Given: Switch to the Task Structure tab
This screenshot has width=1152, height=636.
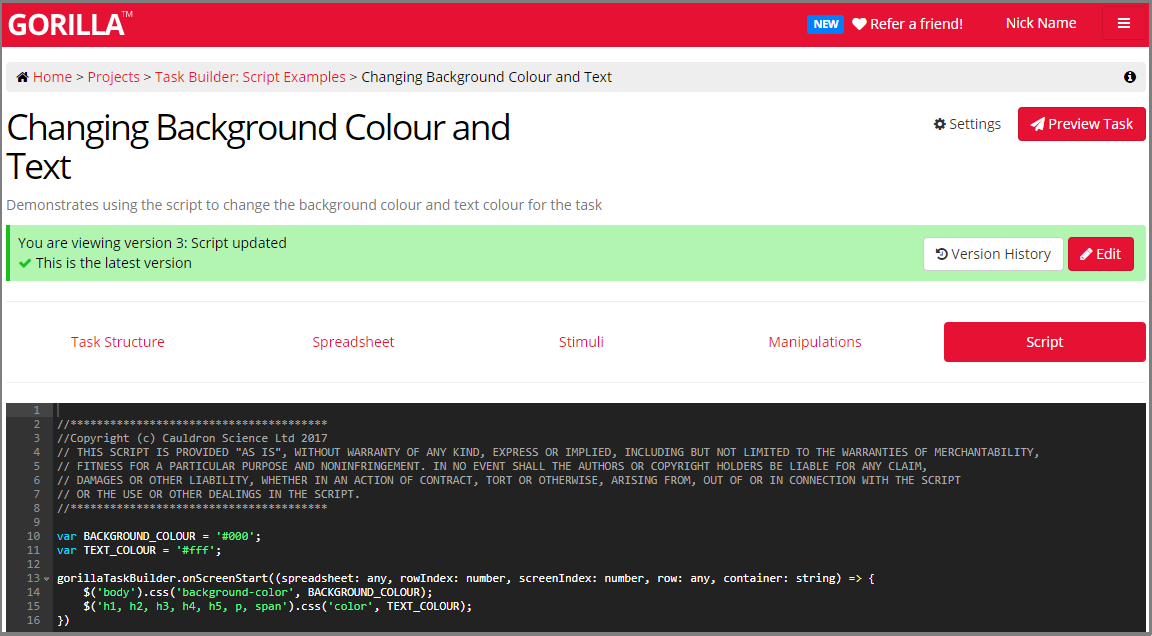Looking at the screenshot, I should [x=117, y=342].
